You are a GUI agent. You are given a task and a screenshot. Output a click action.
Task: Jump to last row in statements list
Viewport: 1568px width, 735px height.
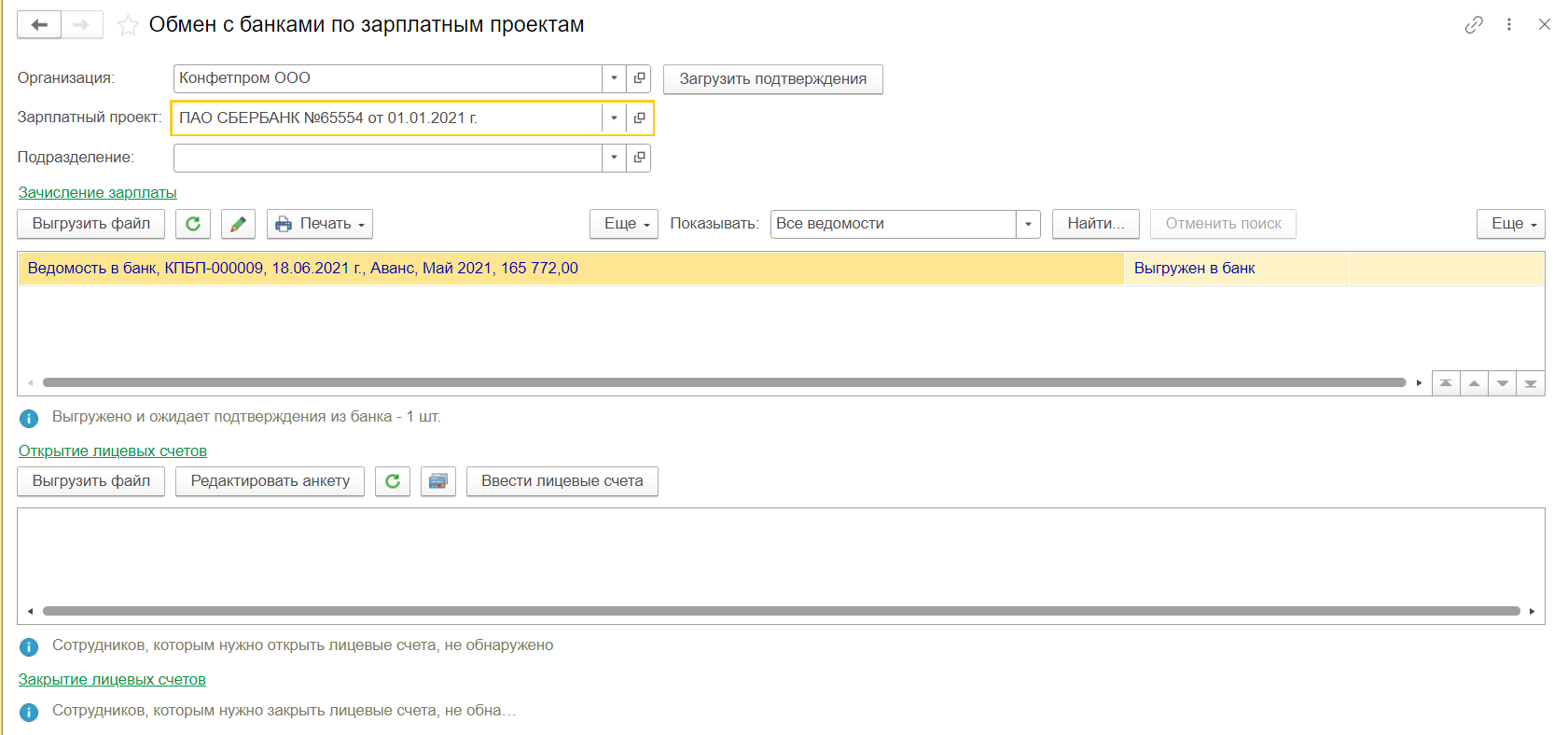(x=1531, y=383)
